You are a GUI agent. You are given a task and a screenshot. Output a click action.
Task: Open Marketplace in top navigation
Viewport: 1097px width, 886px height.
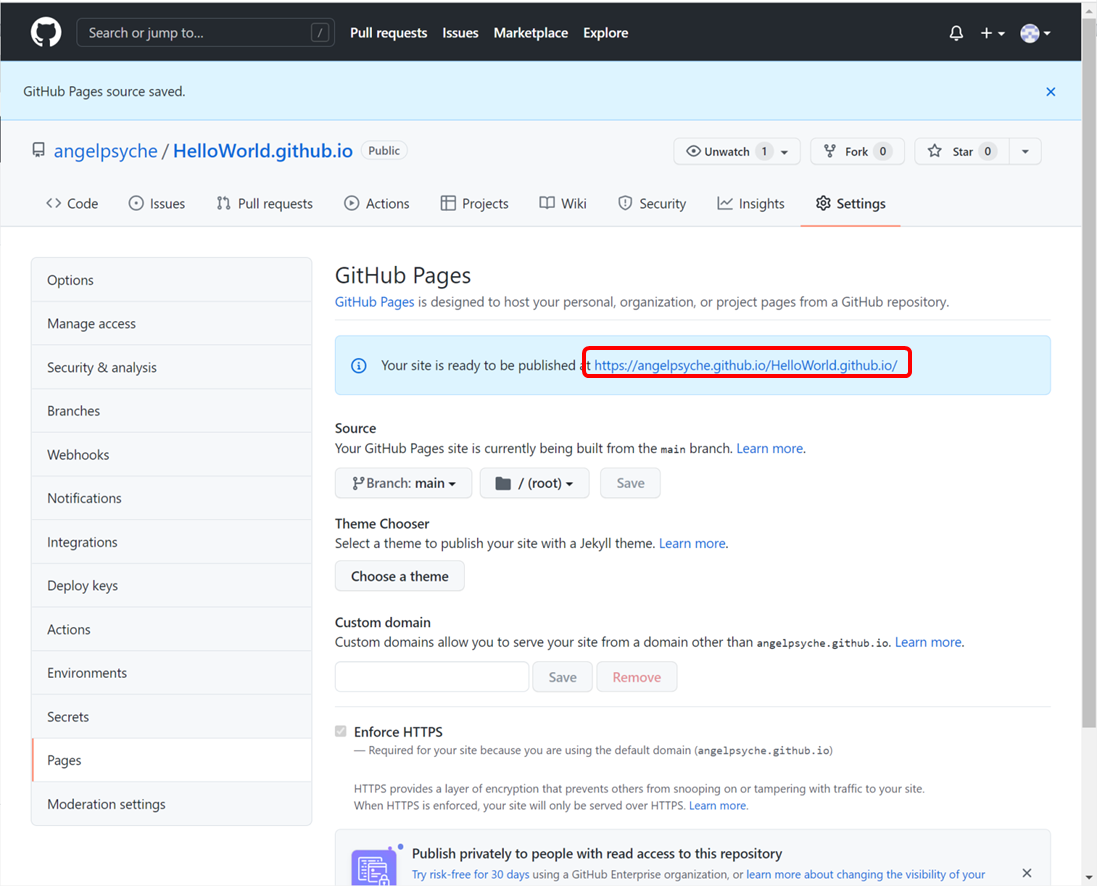[x=531, y=33]
